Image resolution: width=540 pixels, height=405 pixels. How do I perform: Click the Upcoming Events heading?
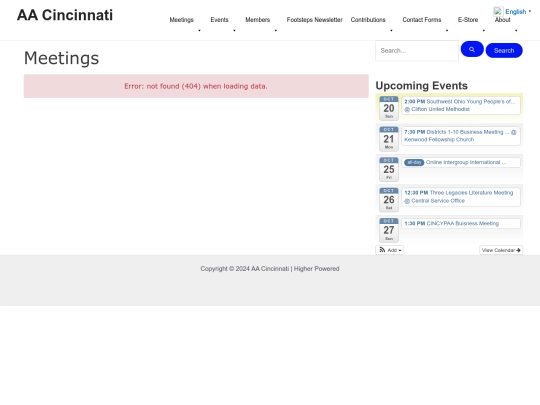[422, 85]
